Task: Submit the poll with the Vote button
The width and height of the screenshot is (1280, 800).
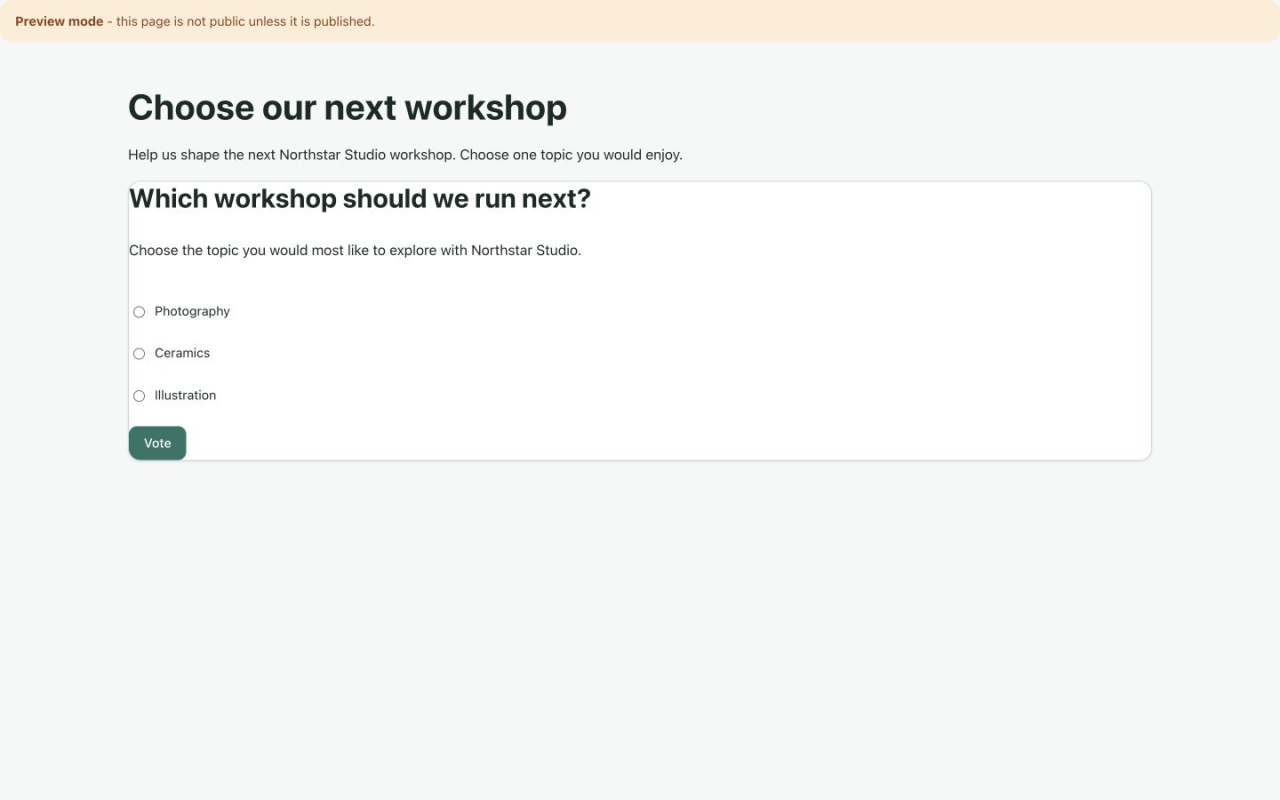Action: [157, 443]
